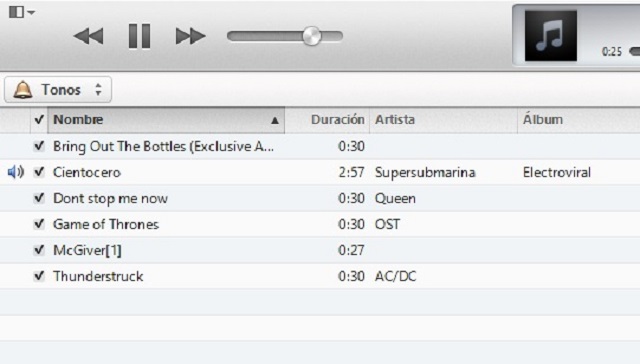The image size is (640, 364).
Task: Click the 0:30 duration of Thunderstruck
Action: tap(351, 276)
